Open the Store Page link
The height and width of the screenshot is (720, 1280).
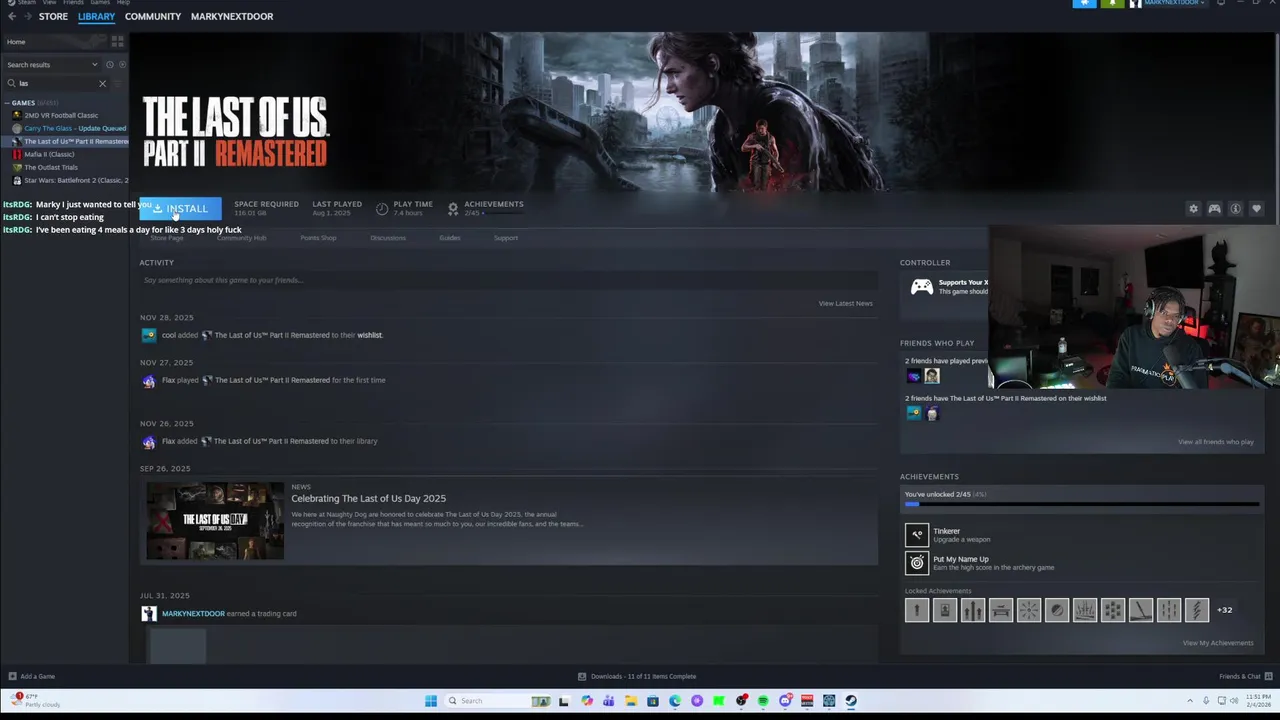click(167, 238)
